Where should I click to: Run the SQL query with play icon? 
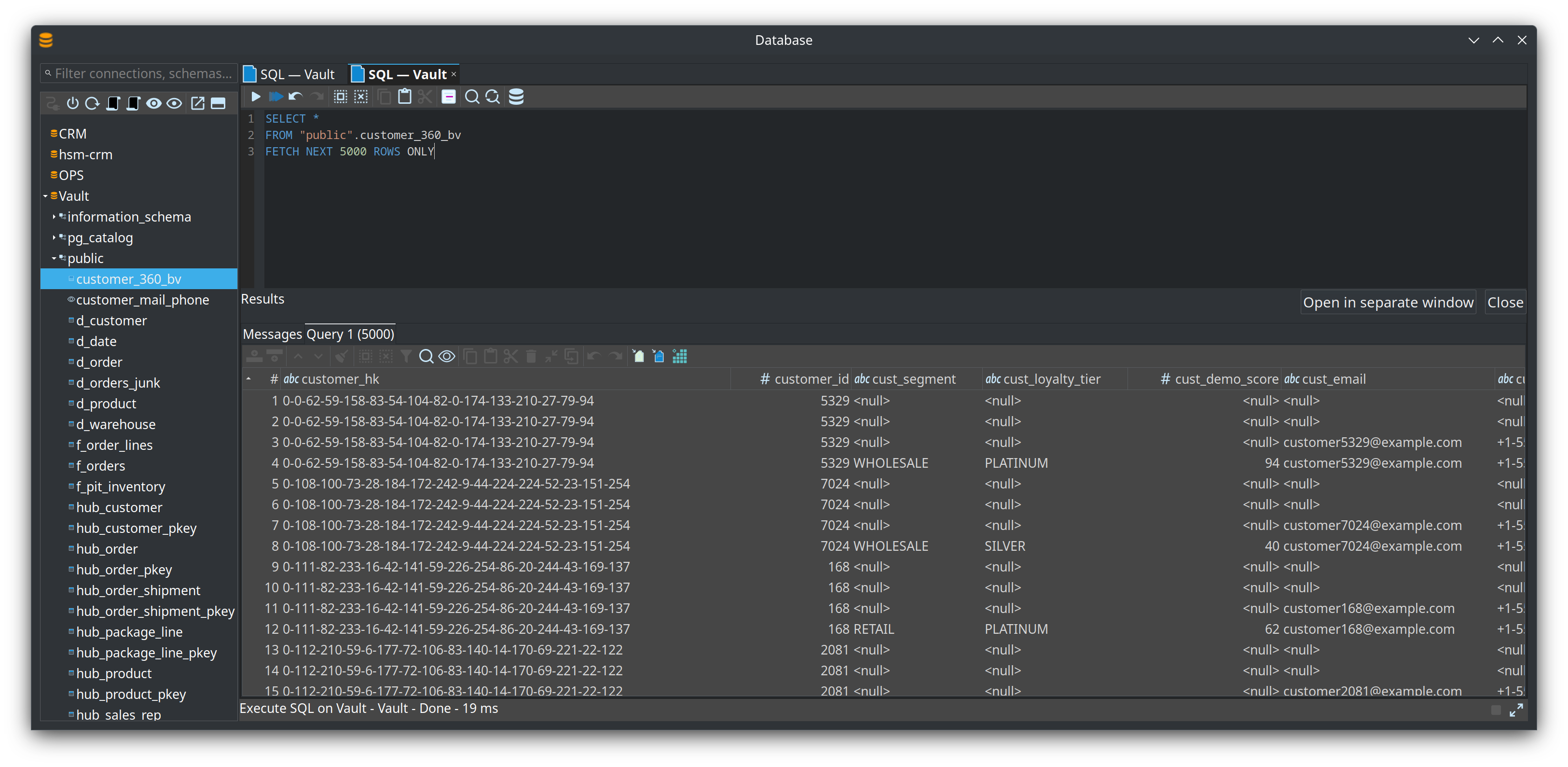pos(256,96)
